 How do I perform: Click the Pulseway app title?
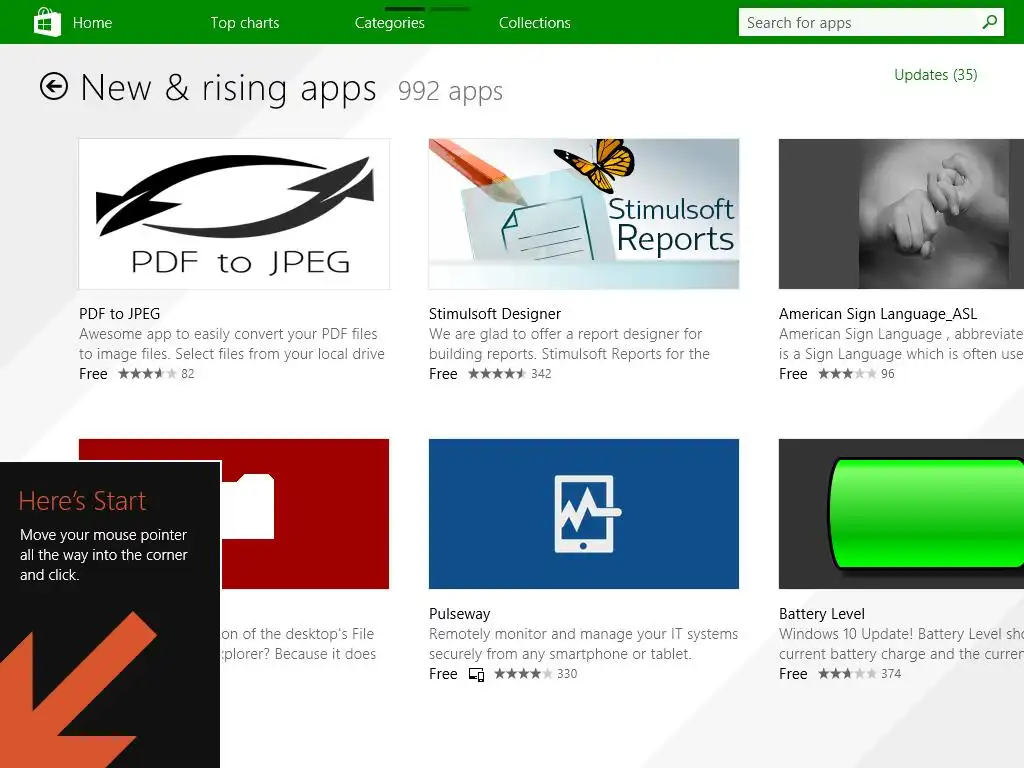click(x=460, y=614)
